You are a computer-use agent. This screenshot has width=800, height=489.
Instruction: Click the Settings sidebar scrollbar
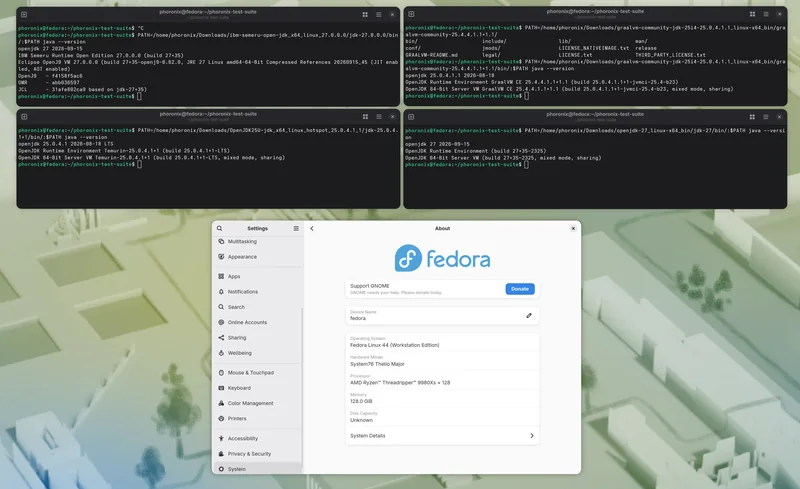pyautogui.click(x=302, y=388)
